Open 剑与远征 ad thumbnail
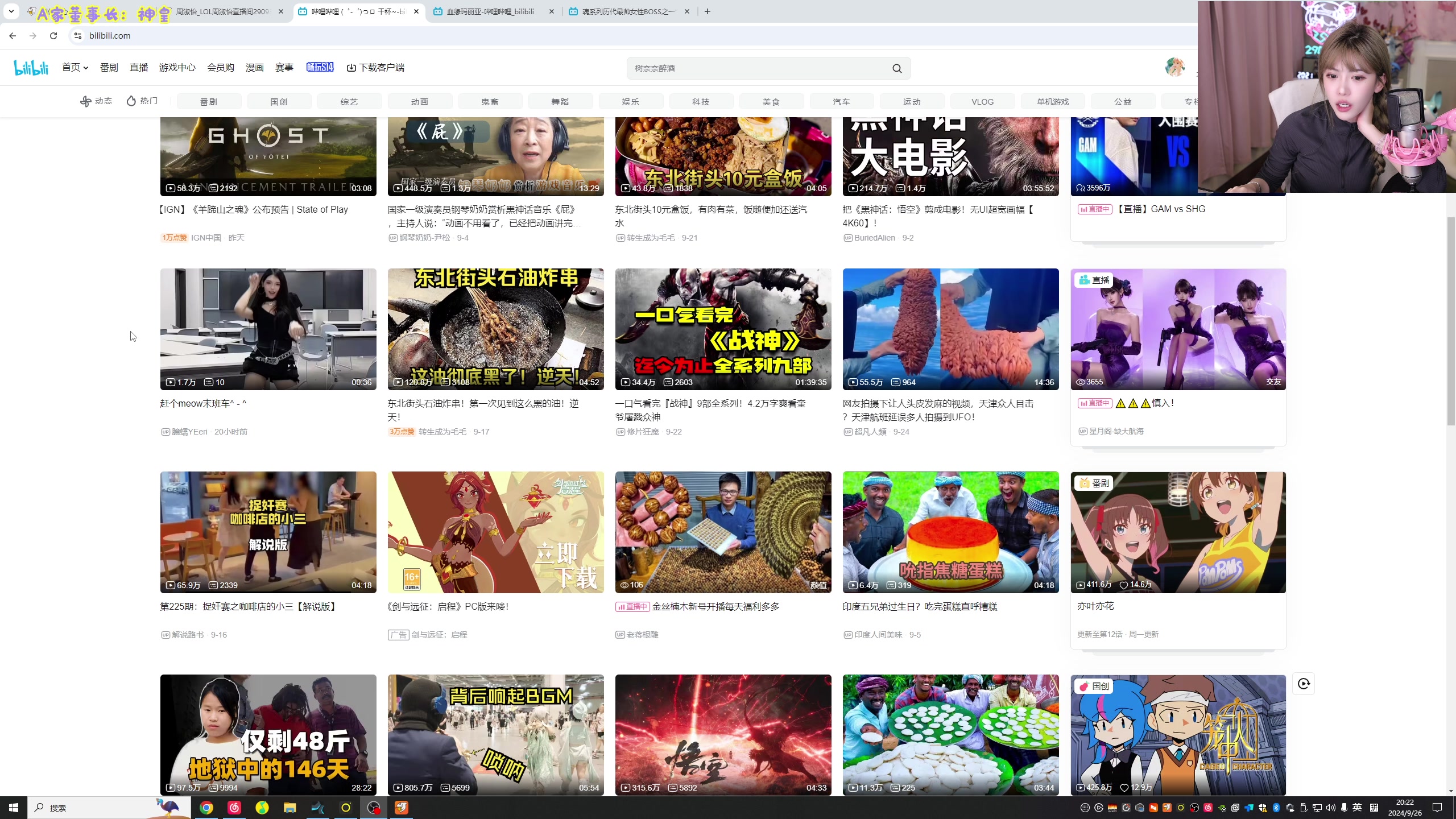 coord(496,532)
